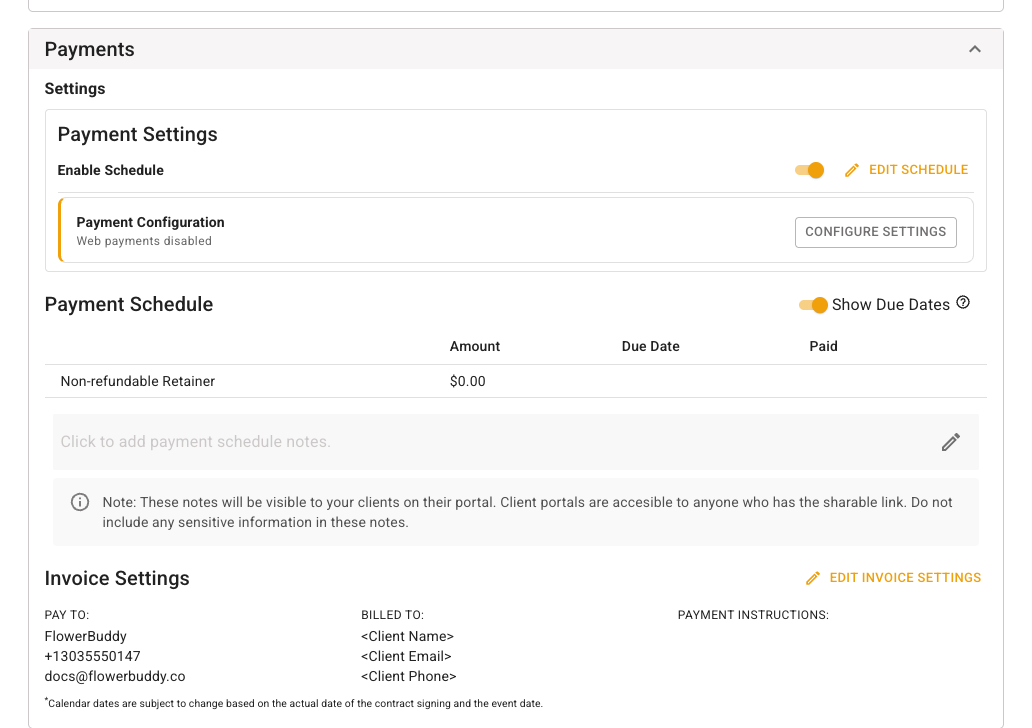Click the pencil icon beside Edit Schedule
The width and height of the screenshot is (1032, 728).
click(852, 170)
